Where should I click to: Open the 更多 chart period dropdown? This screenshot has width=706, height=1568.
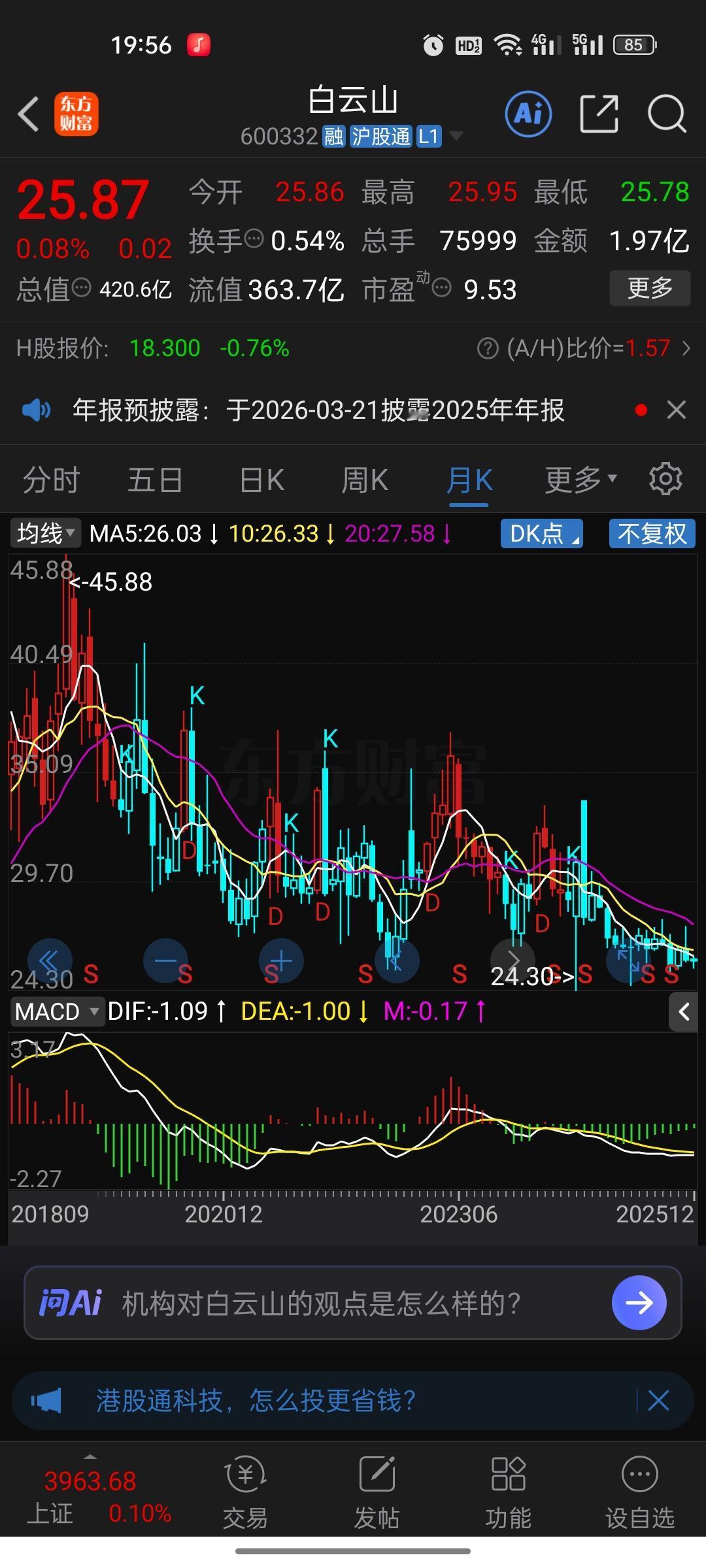click(580, 480)
